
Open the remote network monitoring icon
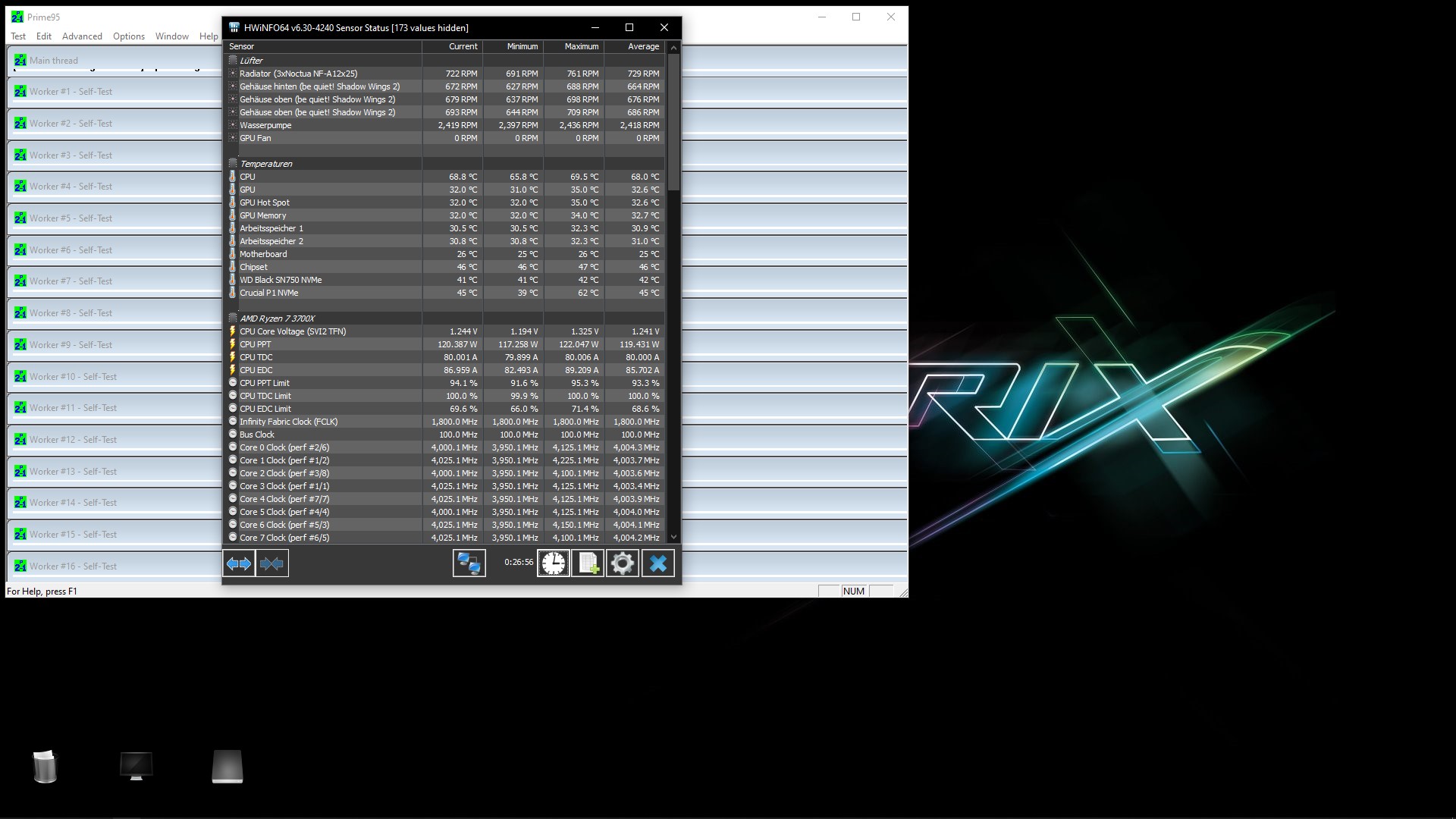pyautogui.click(x=469, y=563)
